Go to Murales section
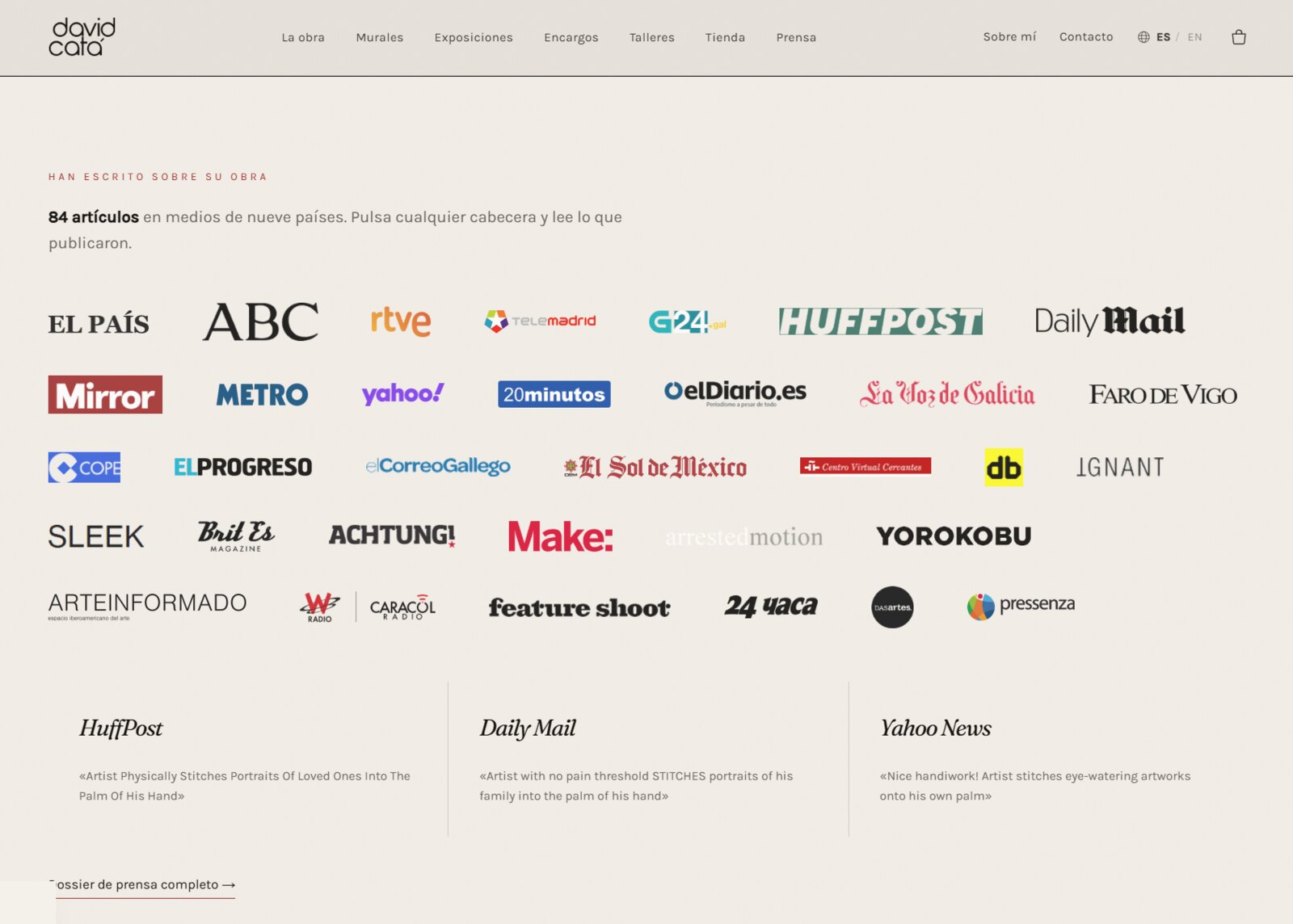 pyautogui.click(x=380, y=37)
